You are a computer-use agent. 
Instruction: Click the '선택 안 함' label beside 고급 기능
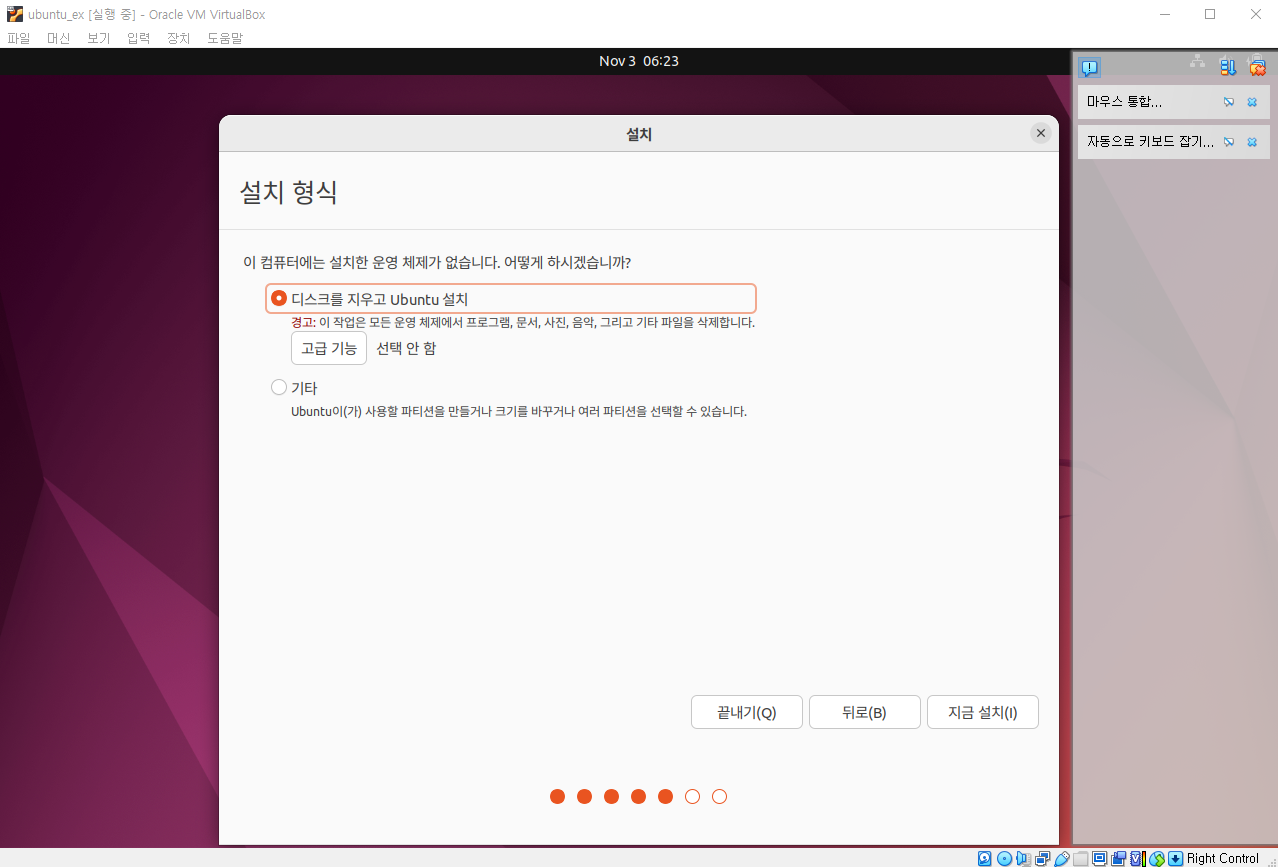tap(406, 348)
